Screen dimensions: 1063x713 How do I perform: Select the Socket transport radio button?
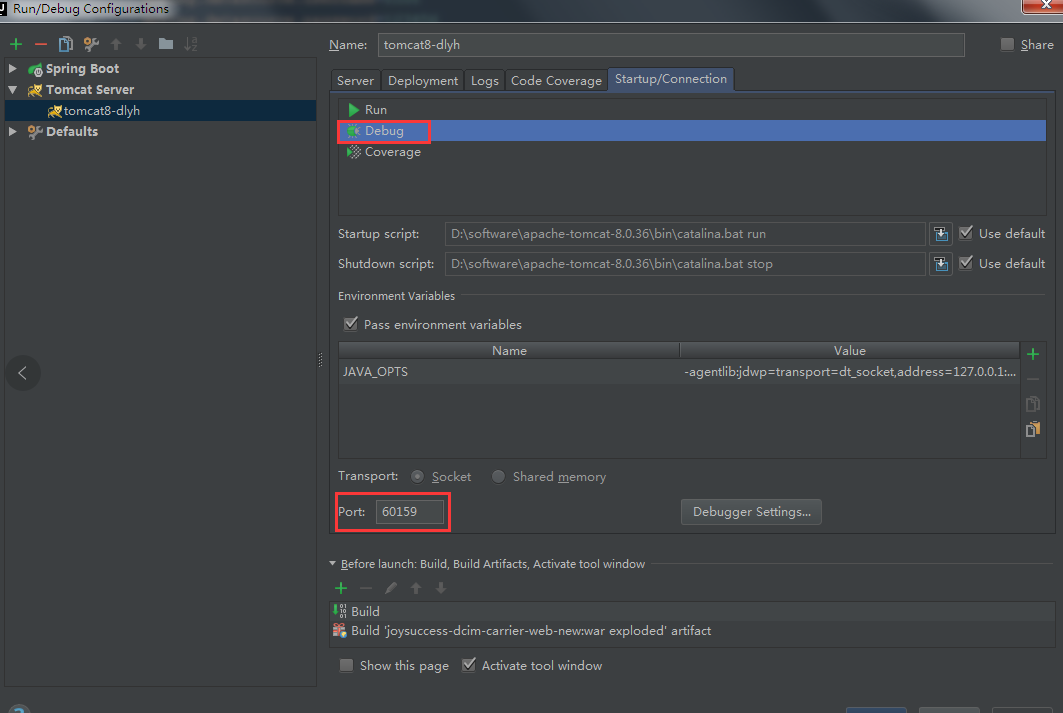(418, 477)
